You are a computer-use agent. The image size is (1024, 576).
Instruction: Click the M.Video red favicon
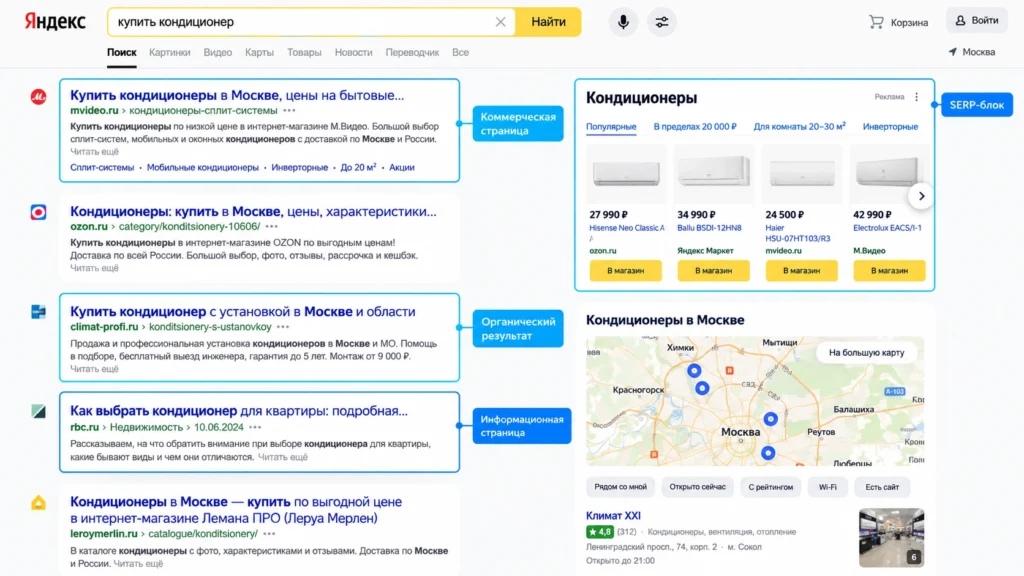(39, 97)
